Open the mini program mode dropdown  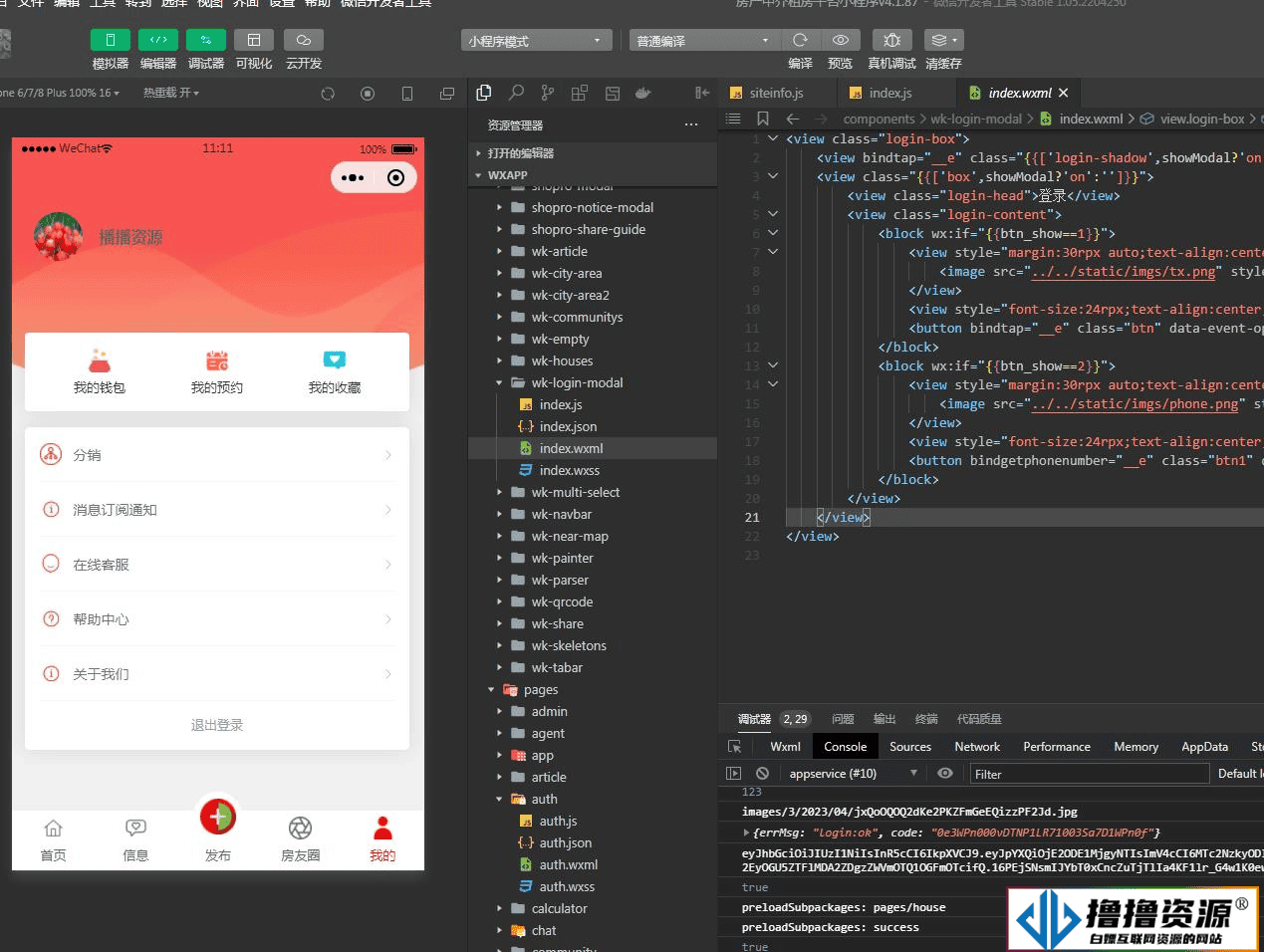point(536,41)
